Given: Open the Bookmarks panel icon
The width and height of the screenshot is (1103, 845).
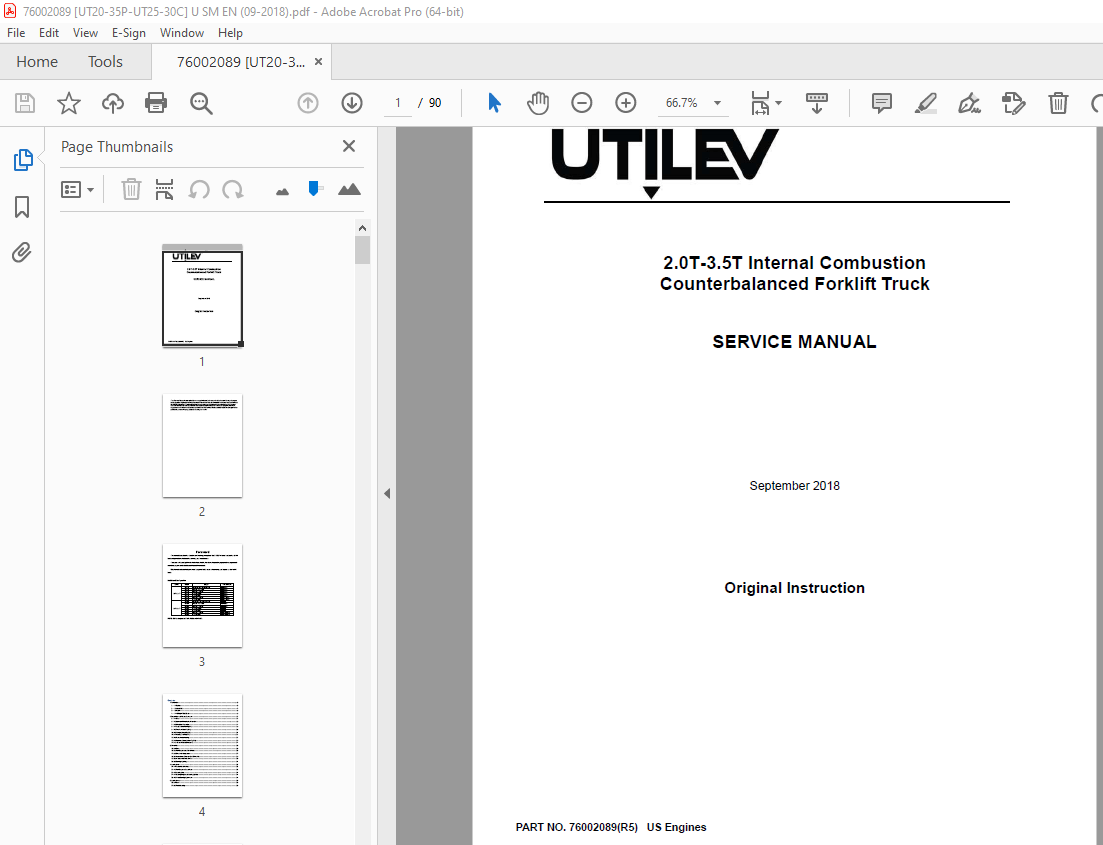Looking at the screenshot, I should coord(22,207).
